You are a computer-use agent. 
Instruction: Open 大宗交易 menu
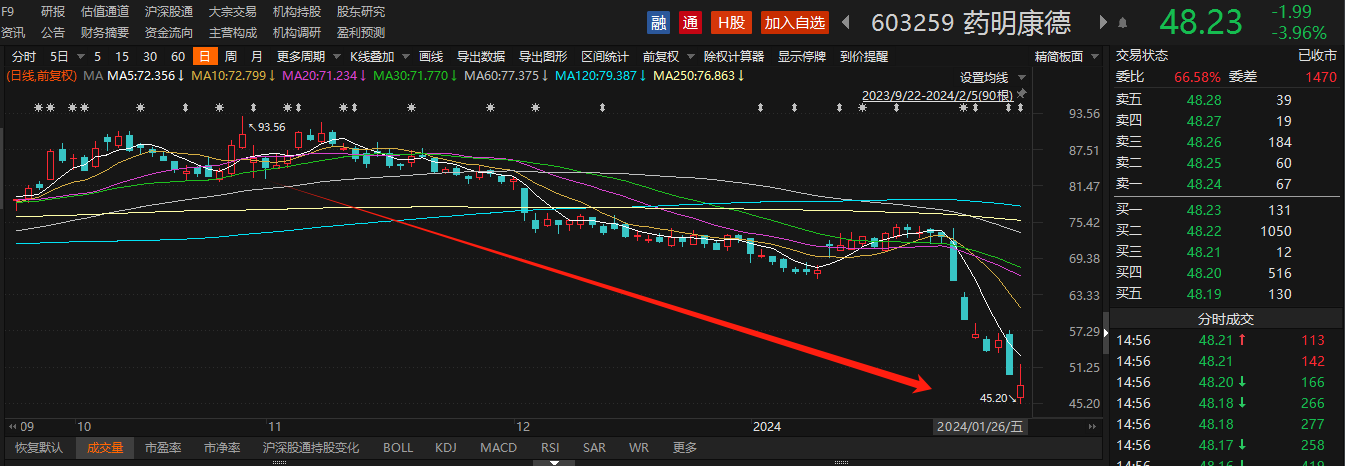pyautogui.click(x=233, y=12)
